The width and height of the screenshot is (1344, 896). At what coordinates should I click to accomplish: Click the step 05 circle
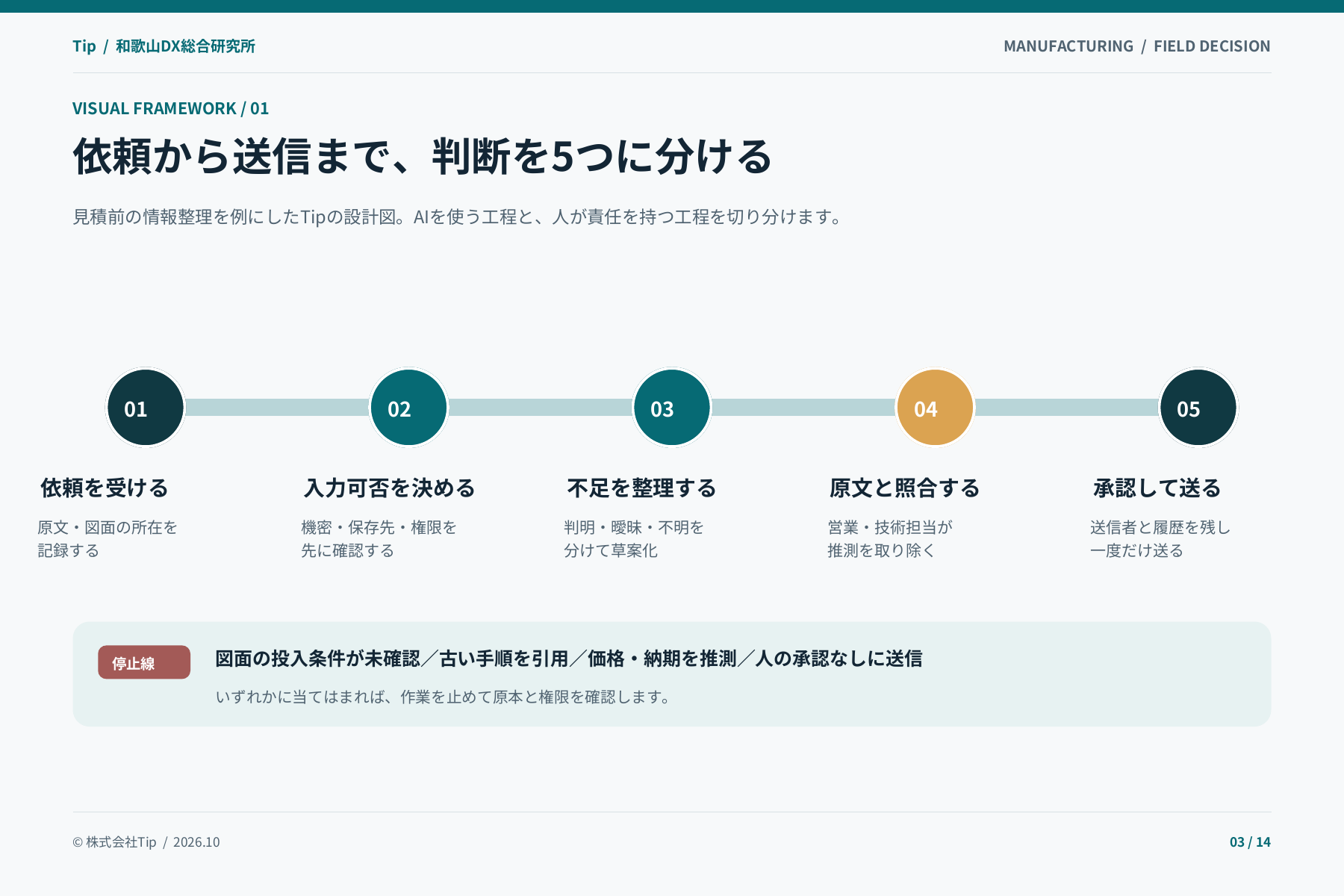coord(1198,408)
